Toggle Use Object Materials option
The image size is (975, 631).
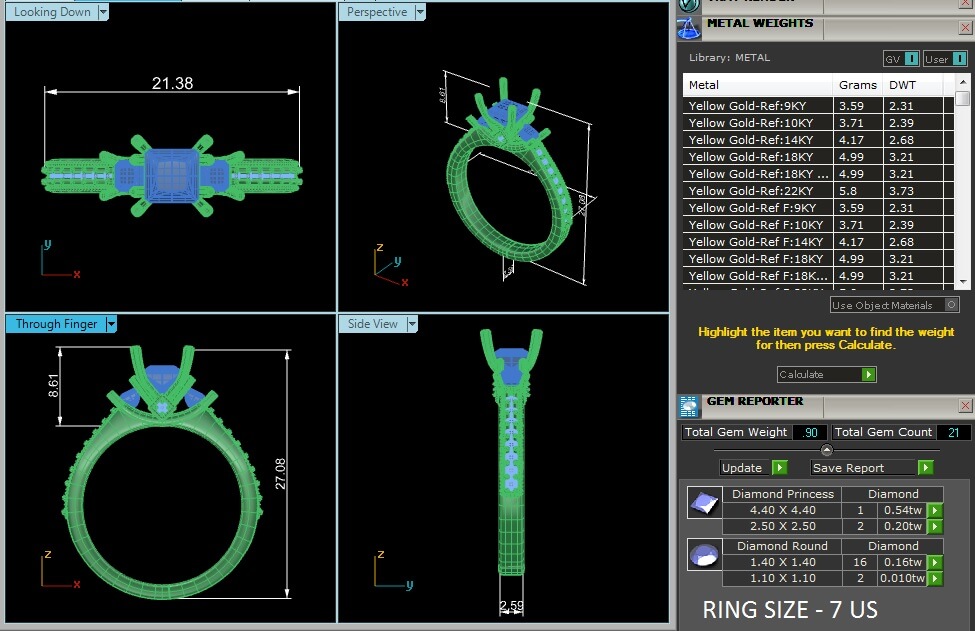click(951, 305)
